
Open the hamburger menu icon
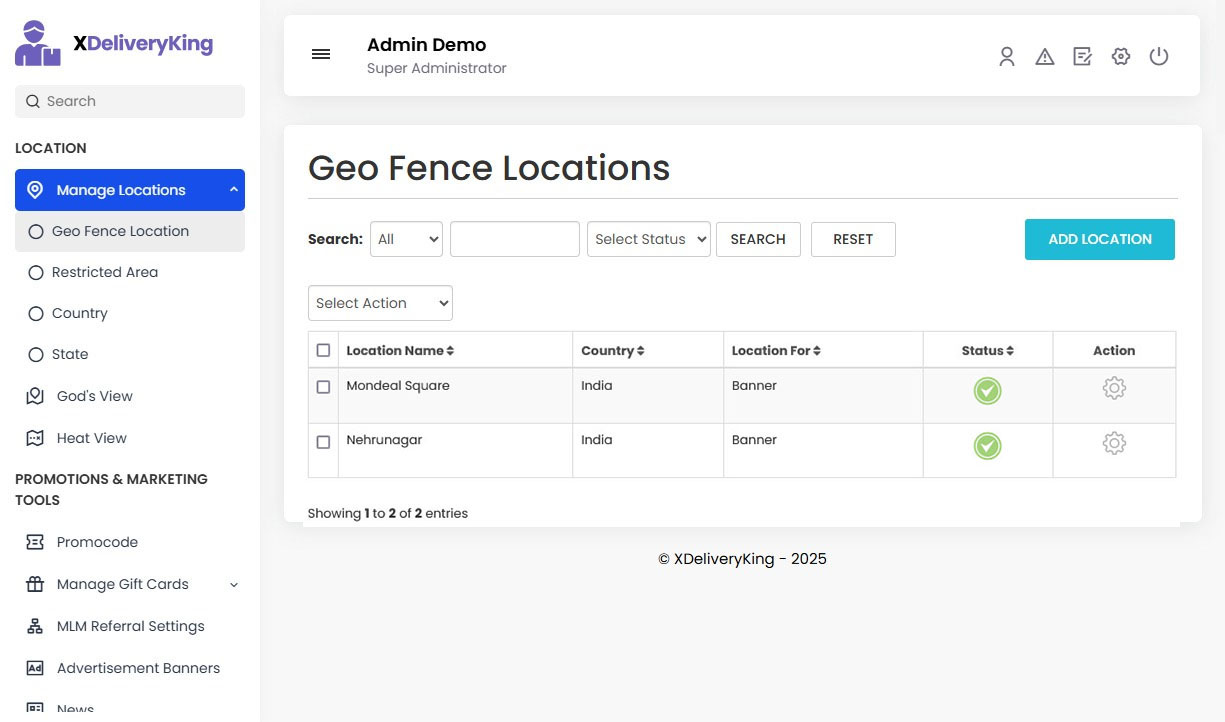[x=321, y=54]
